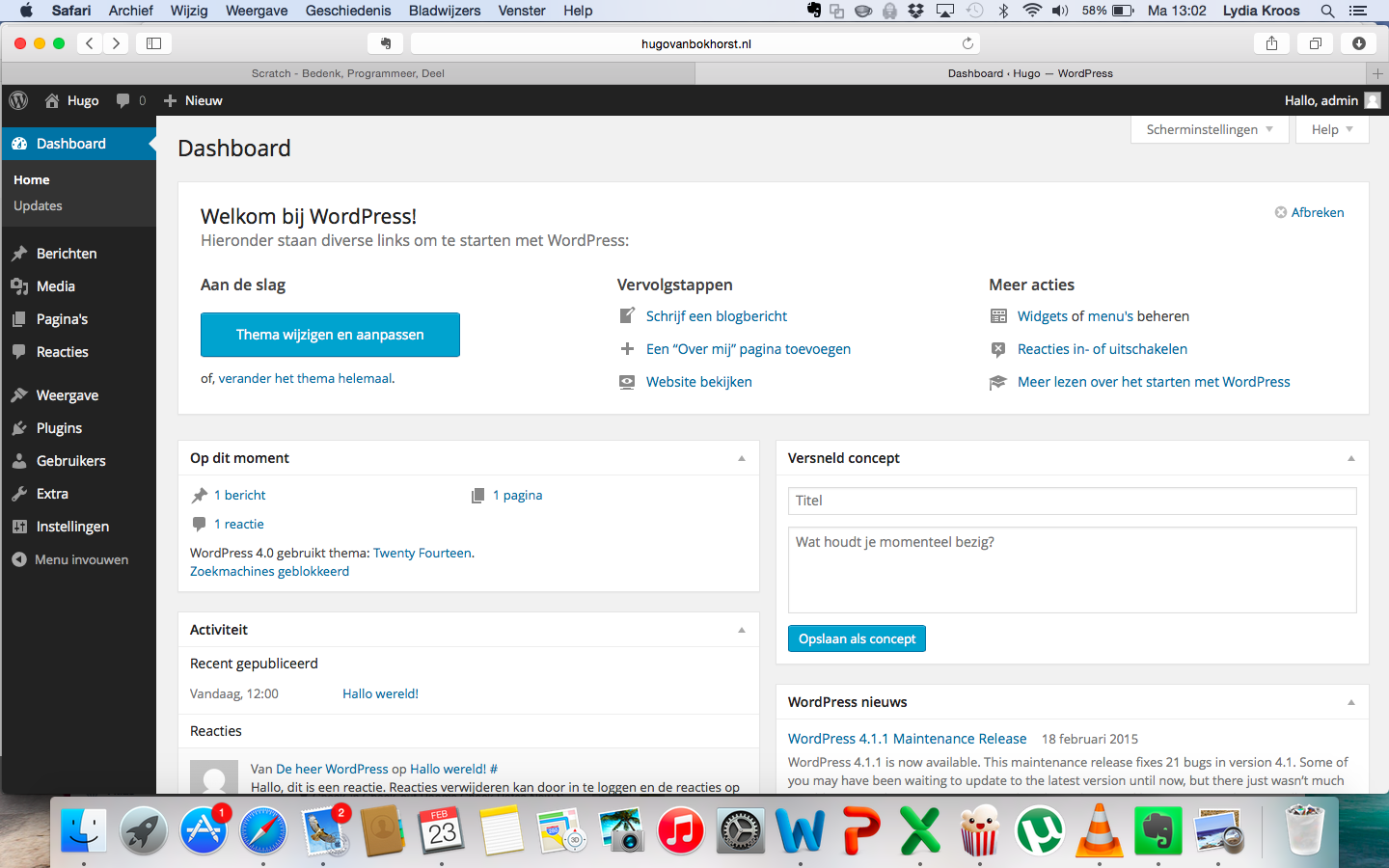Click verander het thema helemaal link
Image resolution: width=1389 pixels, height=868 pixels.
[x=305, y=378]
